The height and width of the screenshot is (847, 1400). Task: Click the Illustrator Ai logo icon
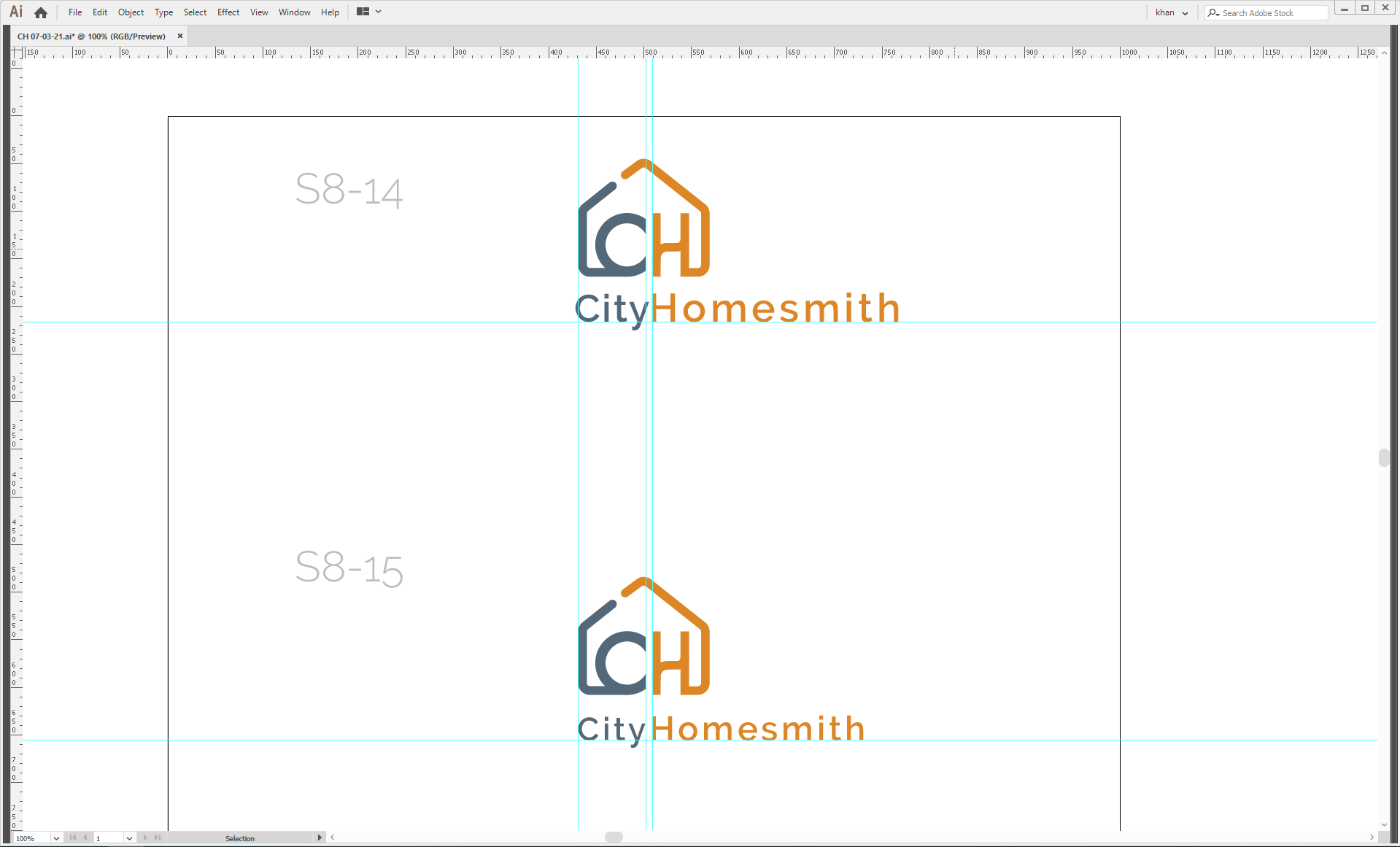pos(15,11)
